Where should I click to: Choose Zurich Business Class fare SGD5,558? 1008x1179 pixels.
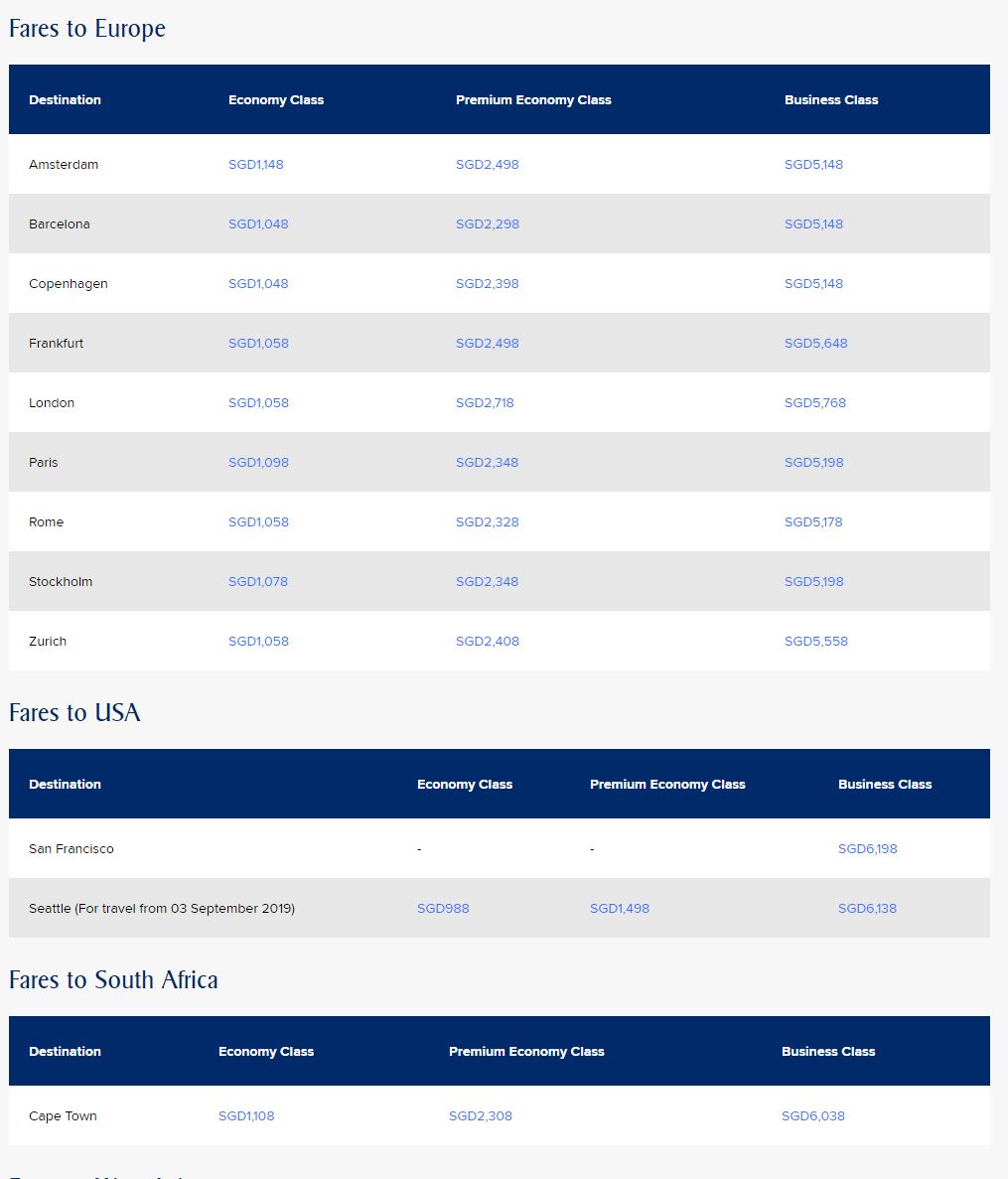pyautogui.click(x=816, y=642)
